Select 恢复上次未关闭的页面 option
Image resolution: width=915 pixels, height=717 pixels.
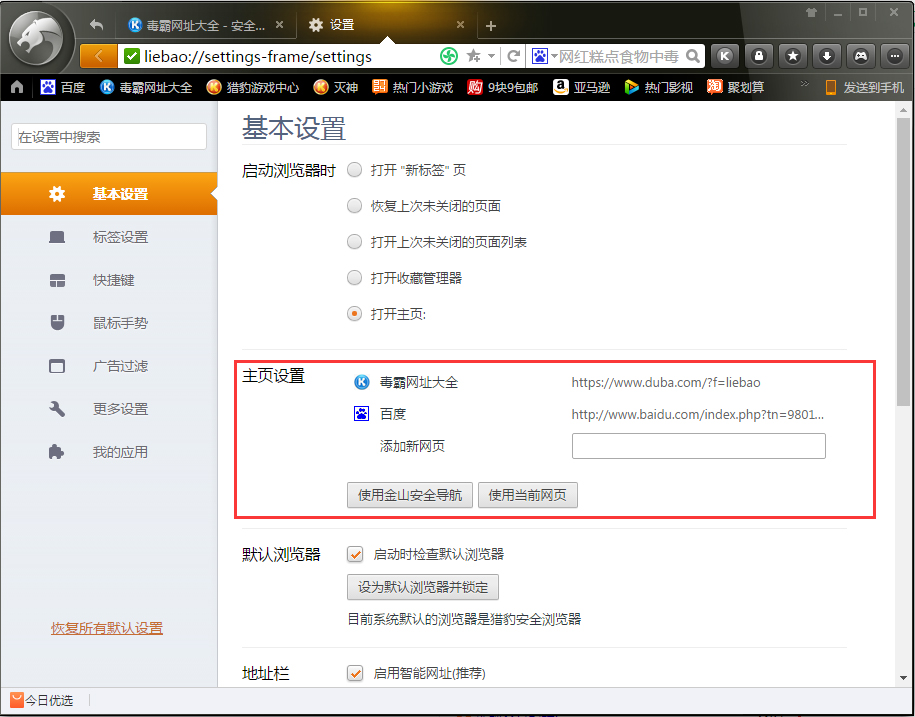354,205
